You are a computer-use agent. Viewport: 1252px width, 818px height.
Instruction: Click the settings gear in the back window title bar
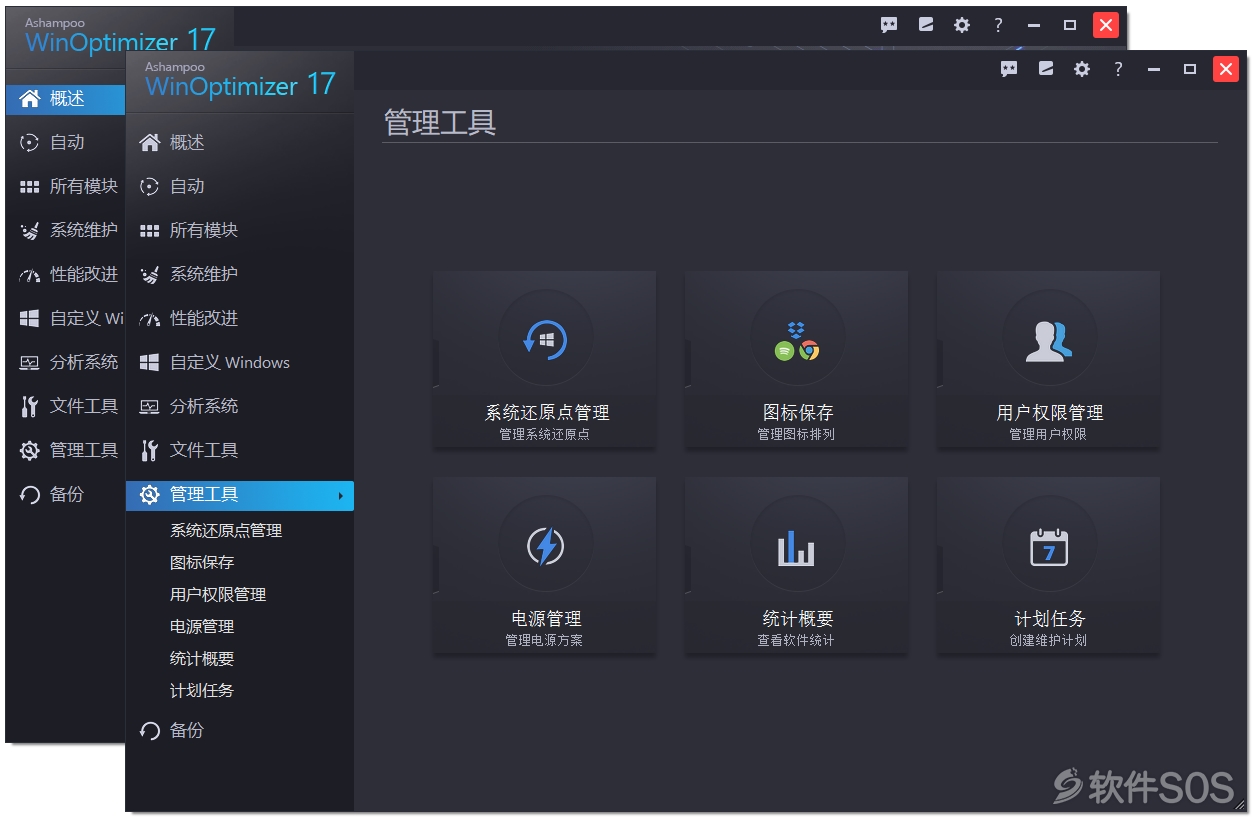point(962,25)
